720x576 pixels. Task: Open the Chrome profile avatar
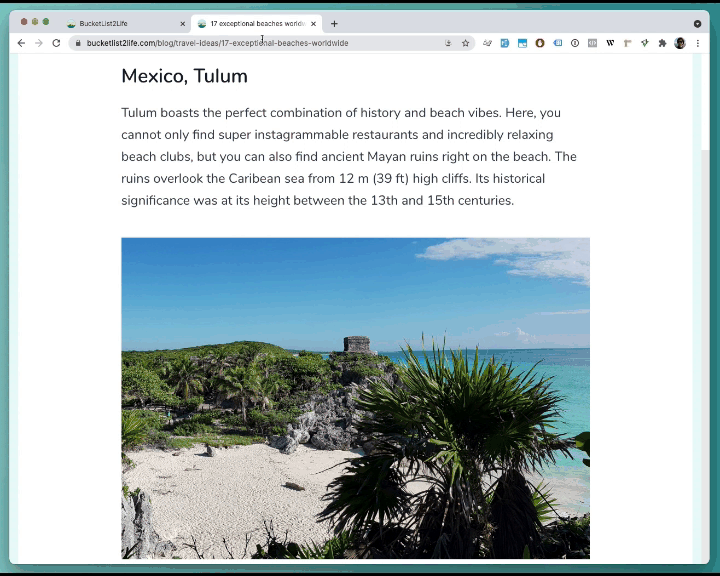coord(680,43)
